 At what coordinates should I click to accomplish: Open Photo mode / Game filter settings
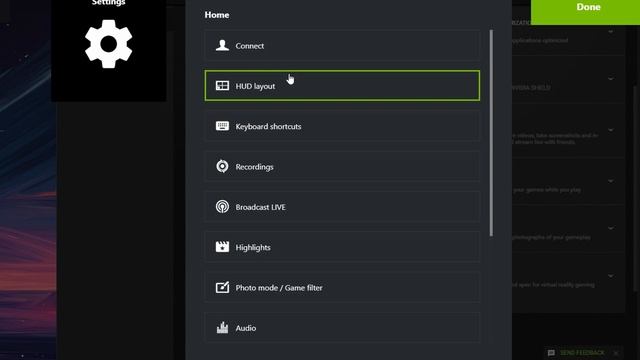pos(342,287)
